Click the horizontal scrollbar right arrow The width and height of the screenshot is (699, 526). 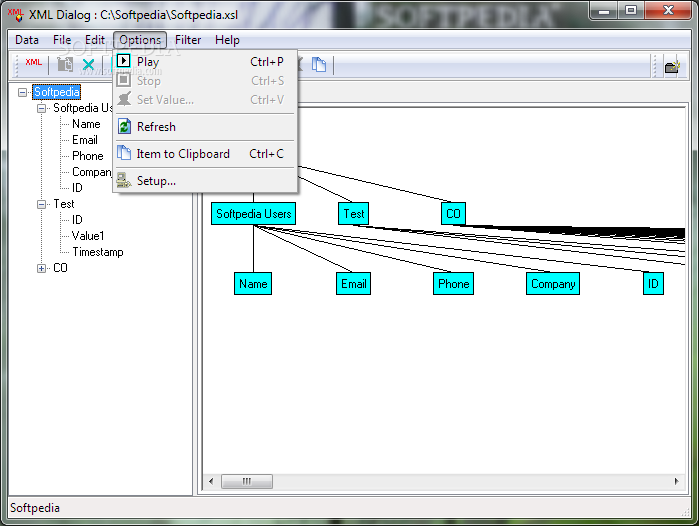click(677, 481)
